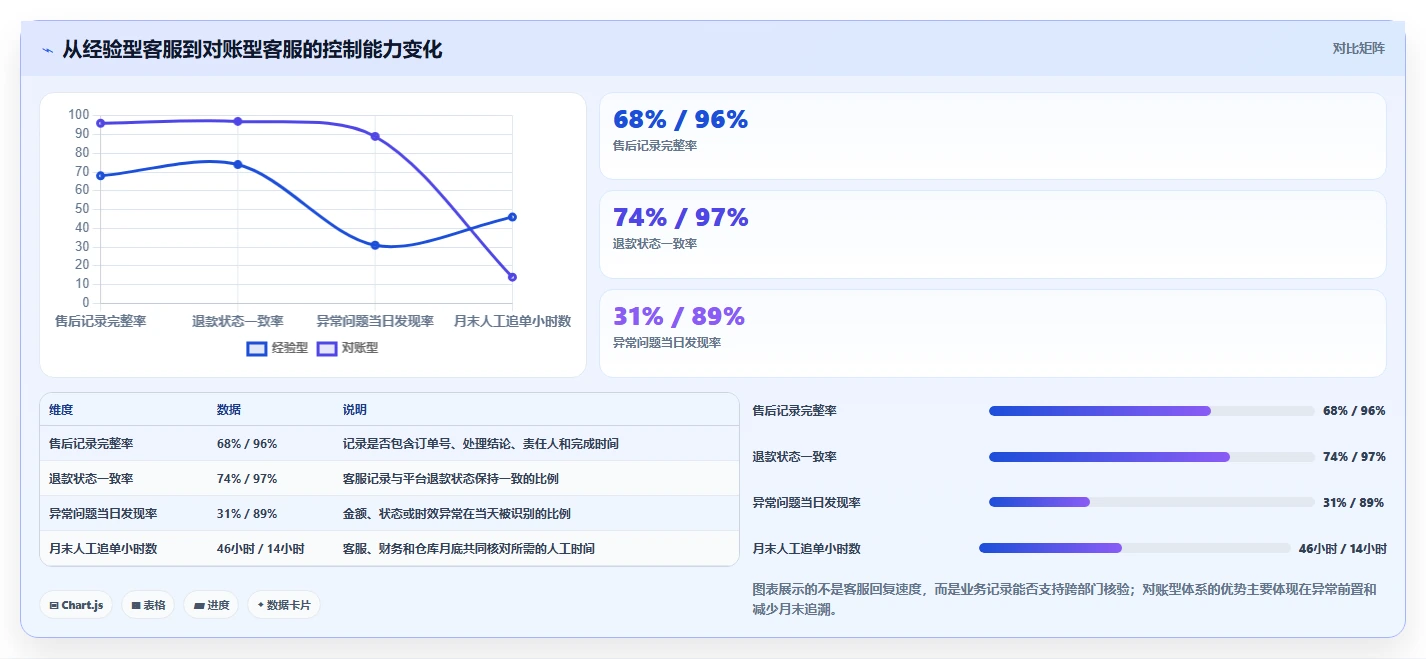Click the 对比矩阵 label in the header
1426x659 pixels.
click(1358, 48)
